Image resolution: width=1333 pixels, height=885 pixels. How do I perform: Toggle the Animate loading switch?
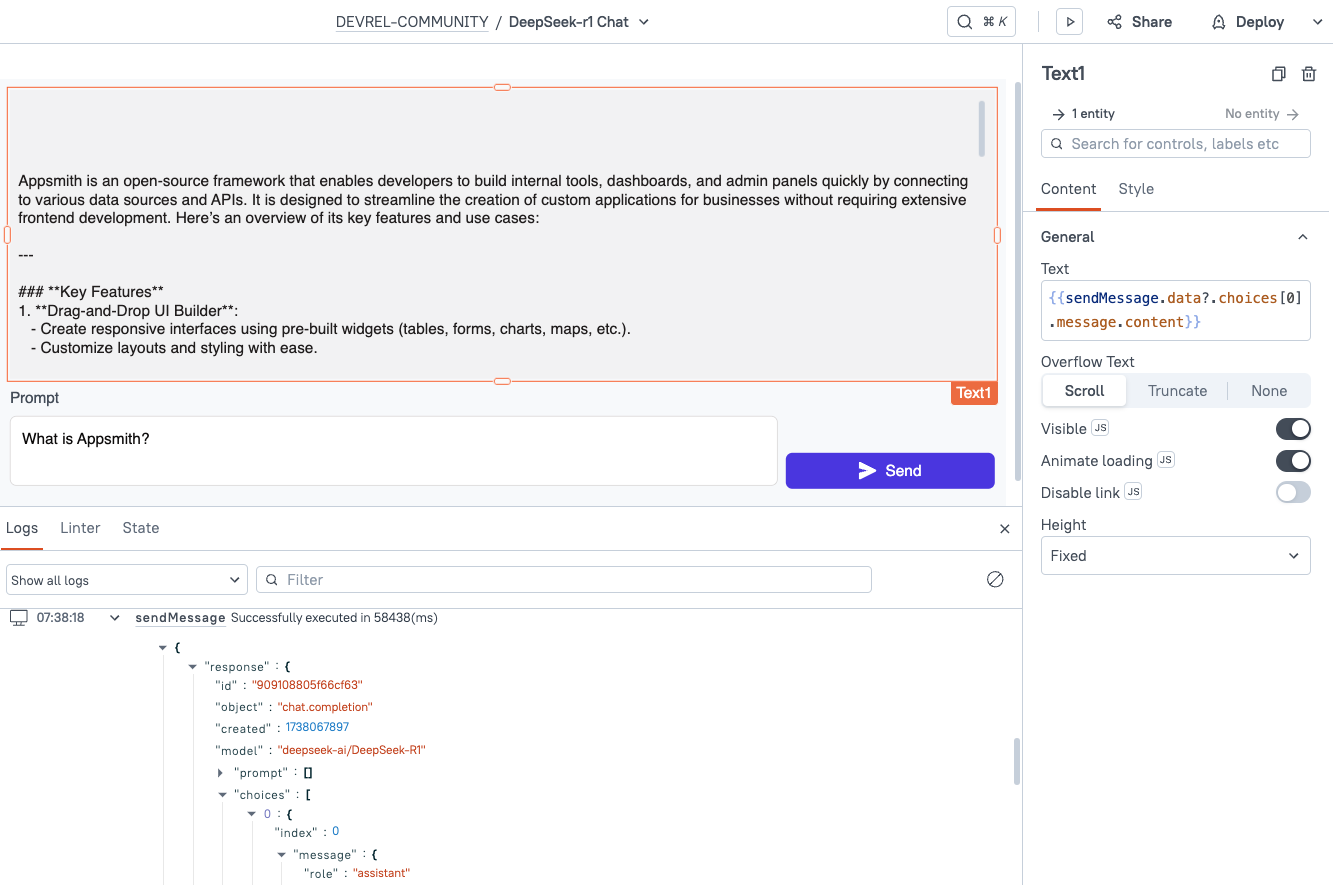coord(1293,461)
